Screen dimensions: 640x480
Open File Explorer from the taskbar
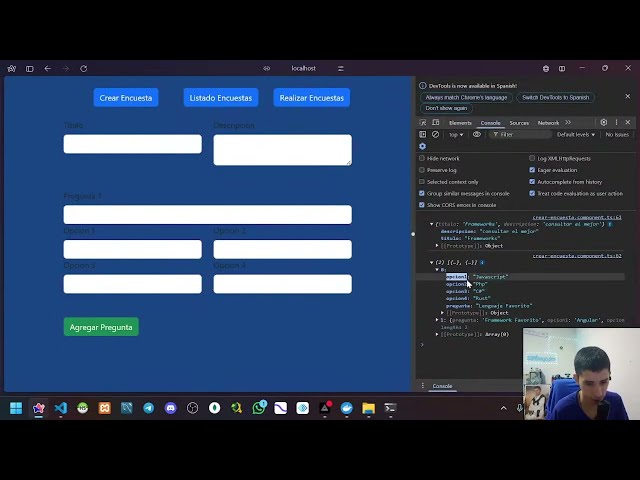(x=368, y=408)
